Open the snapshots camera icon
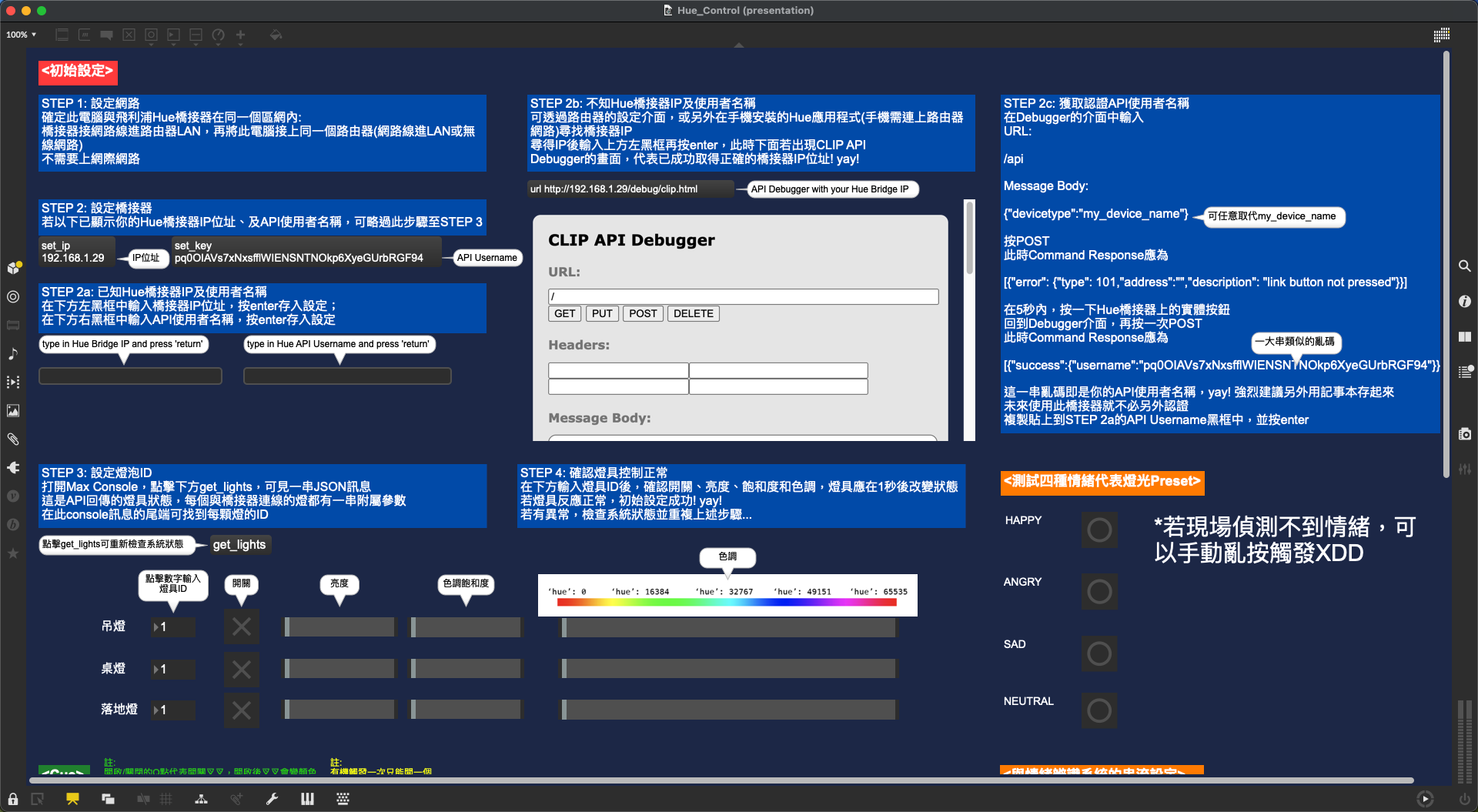 1465,434
